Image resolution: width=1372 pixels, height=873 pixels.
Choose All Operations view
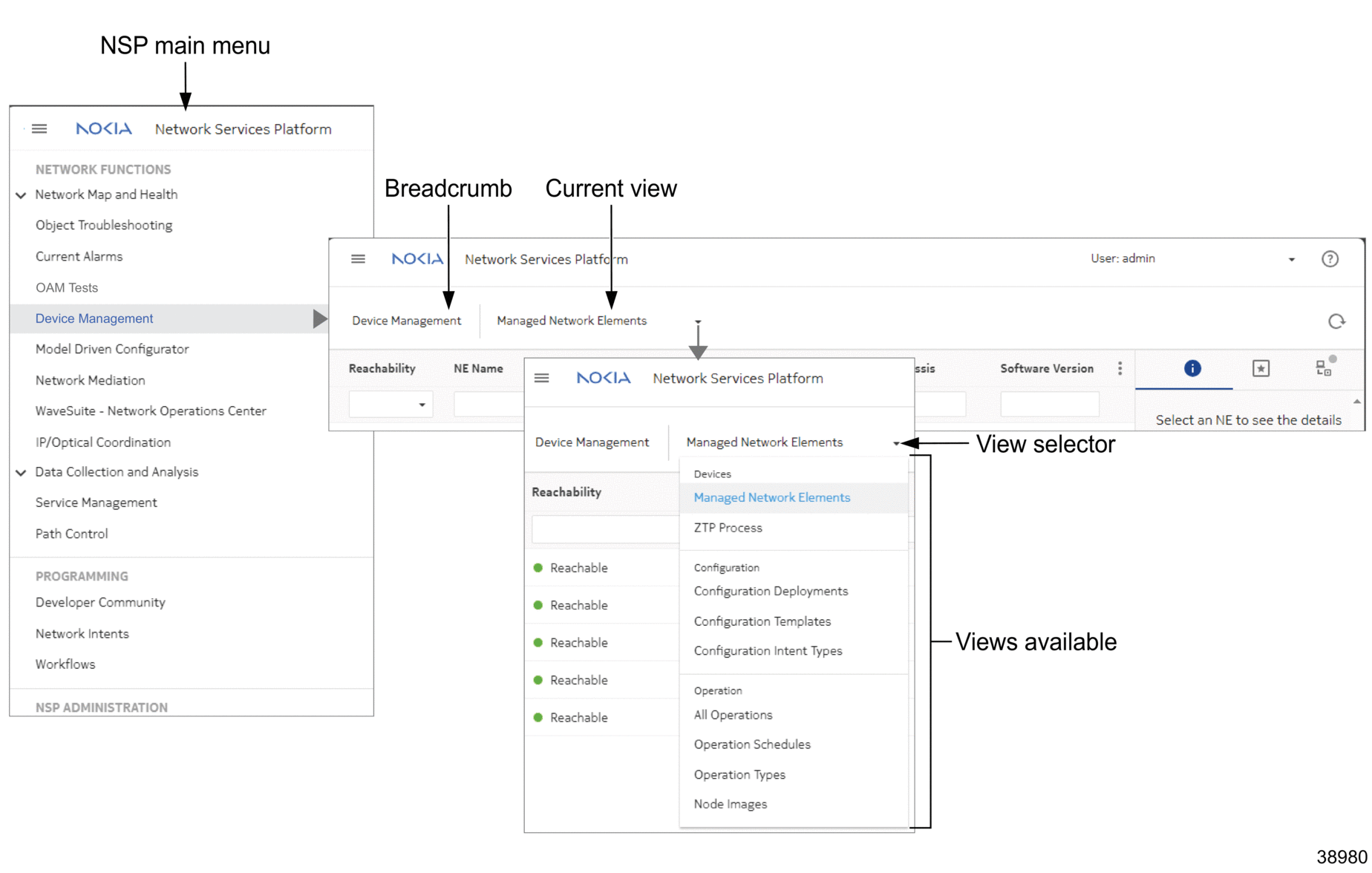734,716
